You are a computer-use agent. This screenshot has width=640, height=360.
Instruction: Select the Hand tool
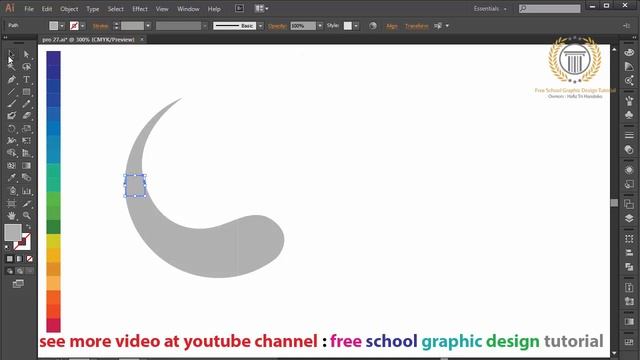[x=11, y=216]
